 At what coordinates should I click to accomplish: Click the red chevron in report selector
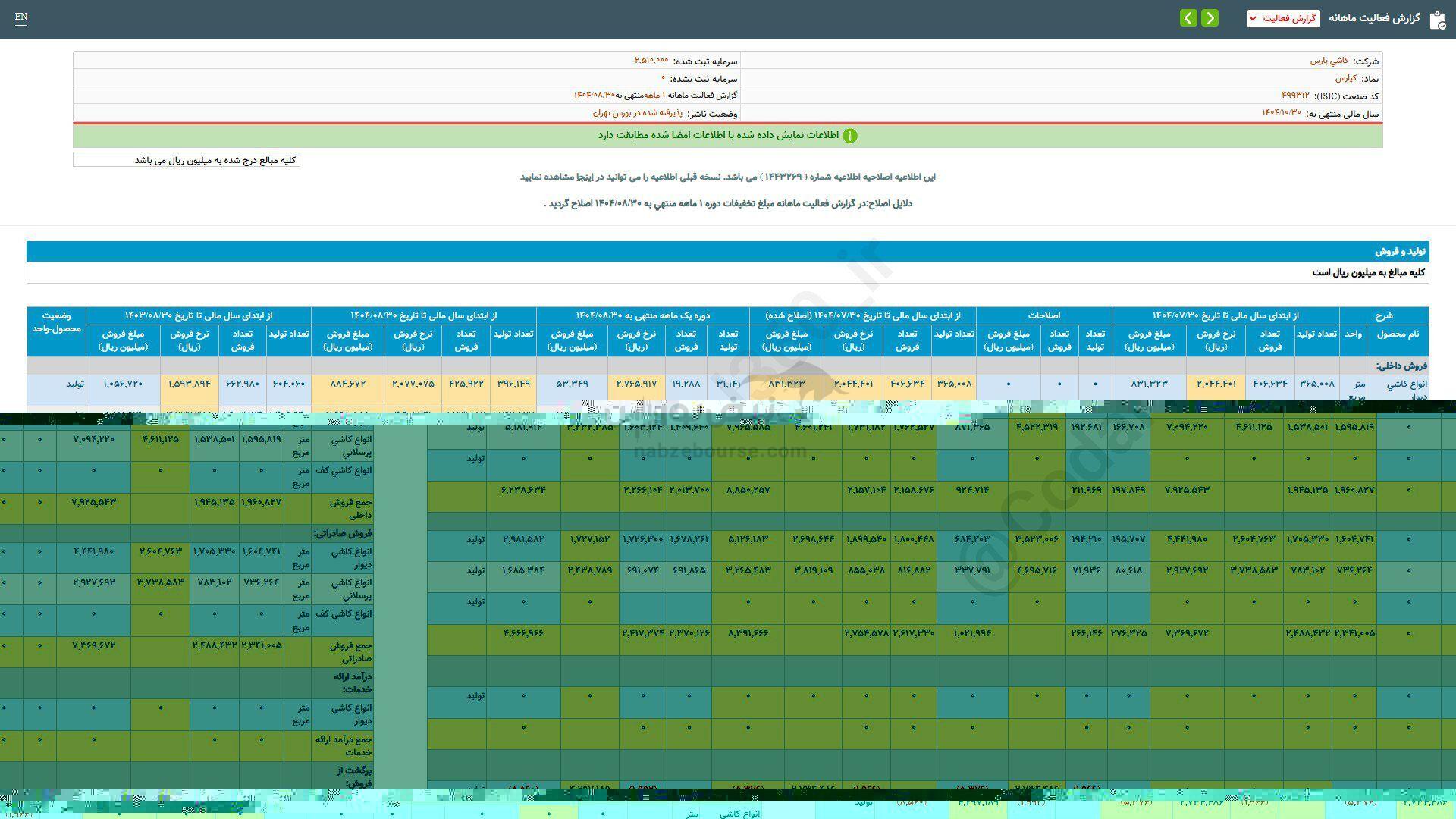[x=1252, y=18]
